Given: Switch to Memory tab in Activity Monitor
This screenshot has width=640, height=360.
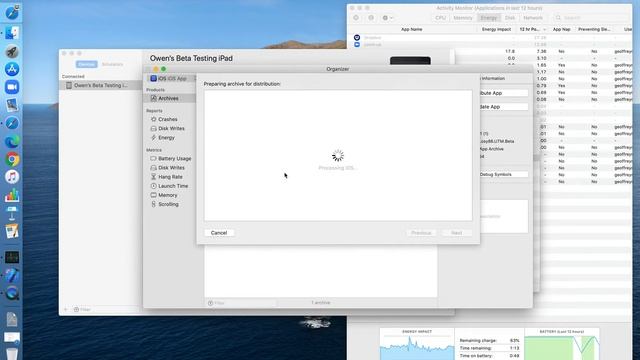Looking at the screenshot, I should 463,18.
